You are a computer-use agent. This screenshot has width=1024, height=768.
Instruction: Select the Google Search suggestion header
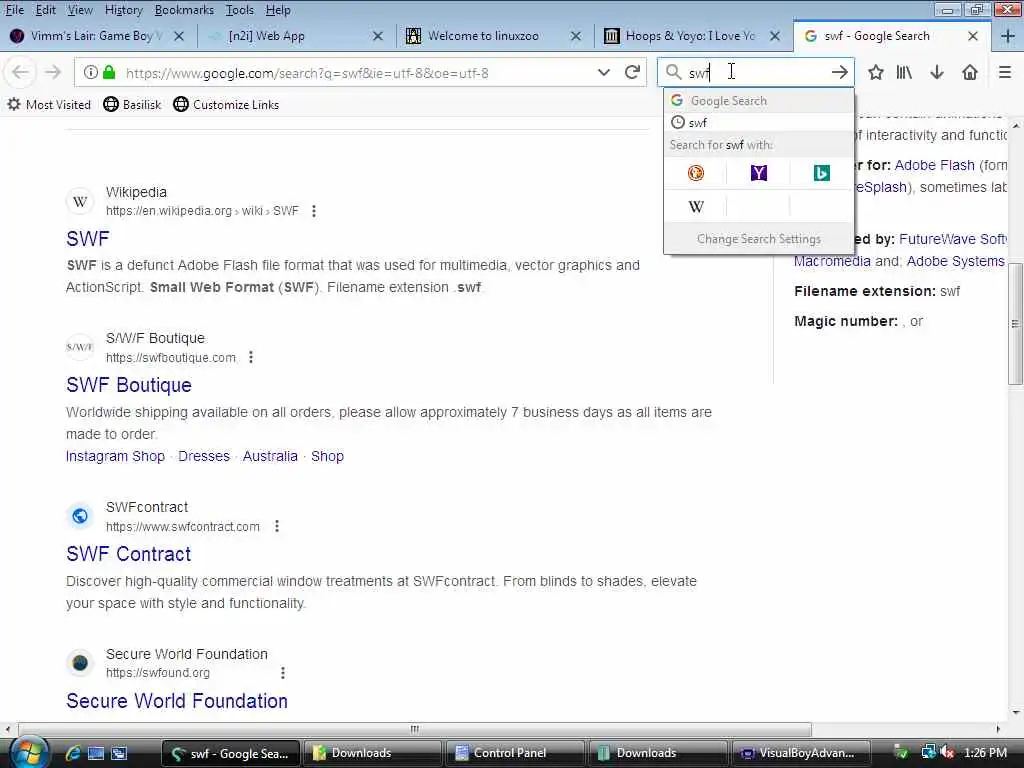pyautogui.click(x=759, y=101)
